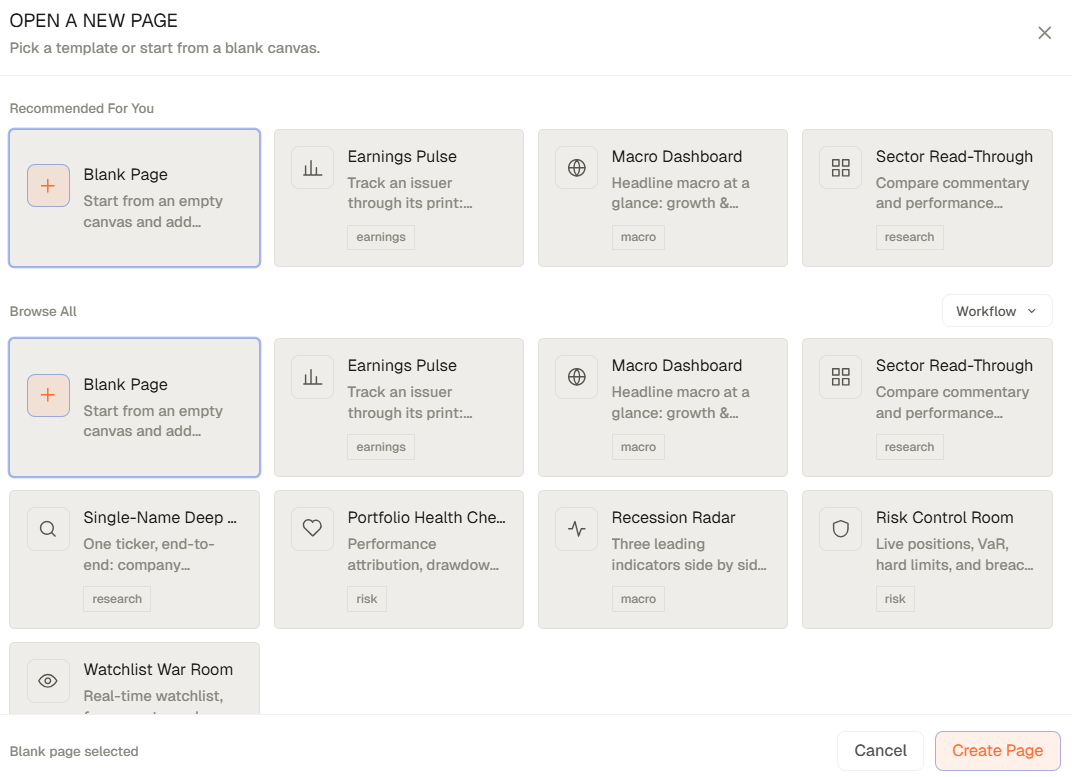Image resolution: width=1072 pixels, height=777 pixels.
Task: Click earnings tag in Browse All Earnings Pulse
Action: tap(381, 447)
